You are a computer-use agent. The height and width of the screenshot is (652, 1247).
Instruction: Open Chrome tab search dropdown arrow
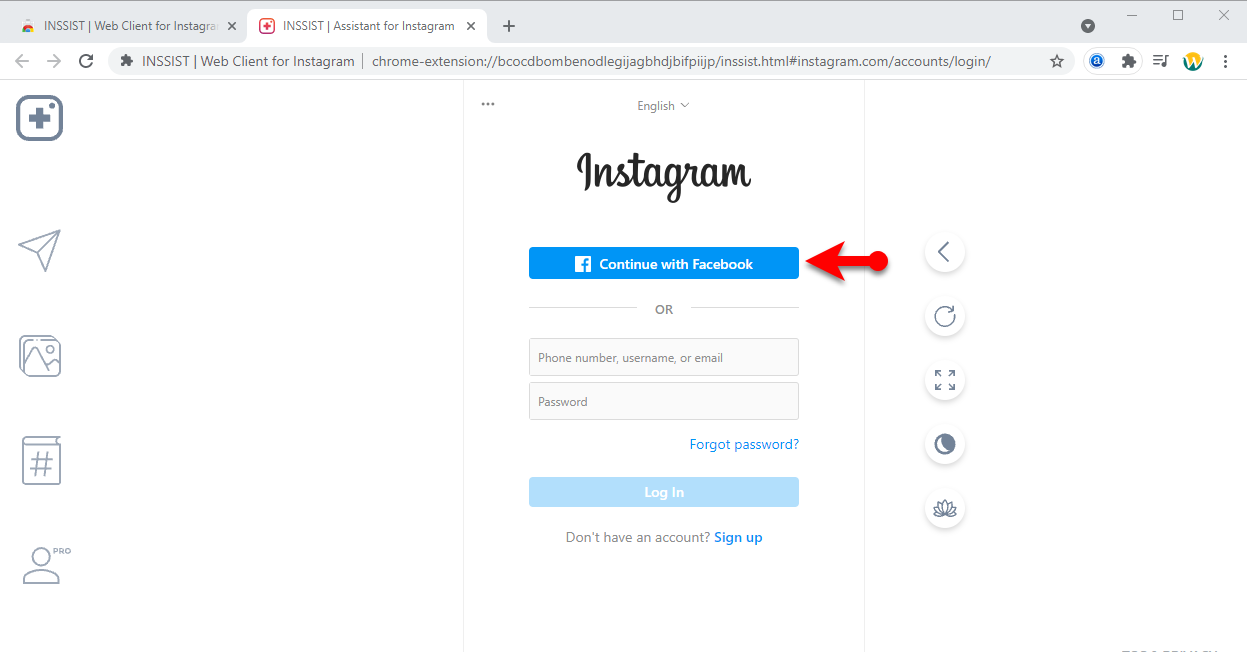(x=1088, y=26)
